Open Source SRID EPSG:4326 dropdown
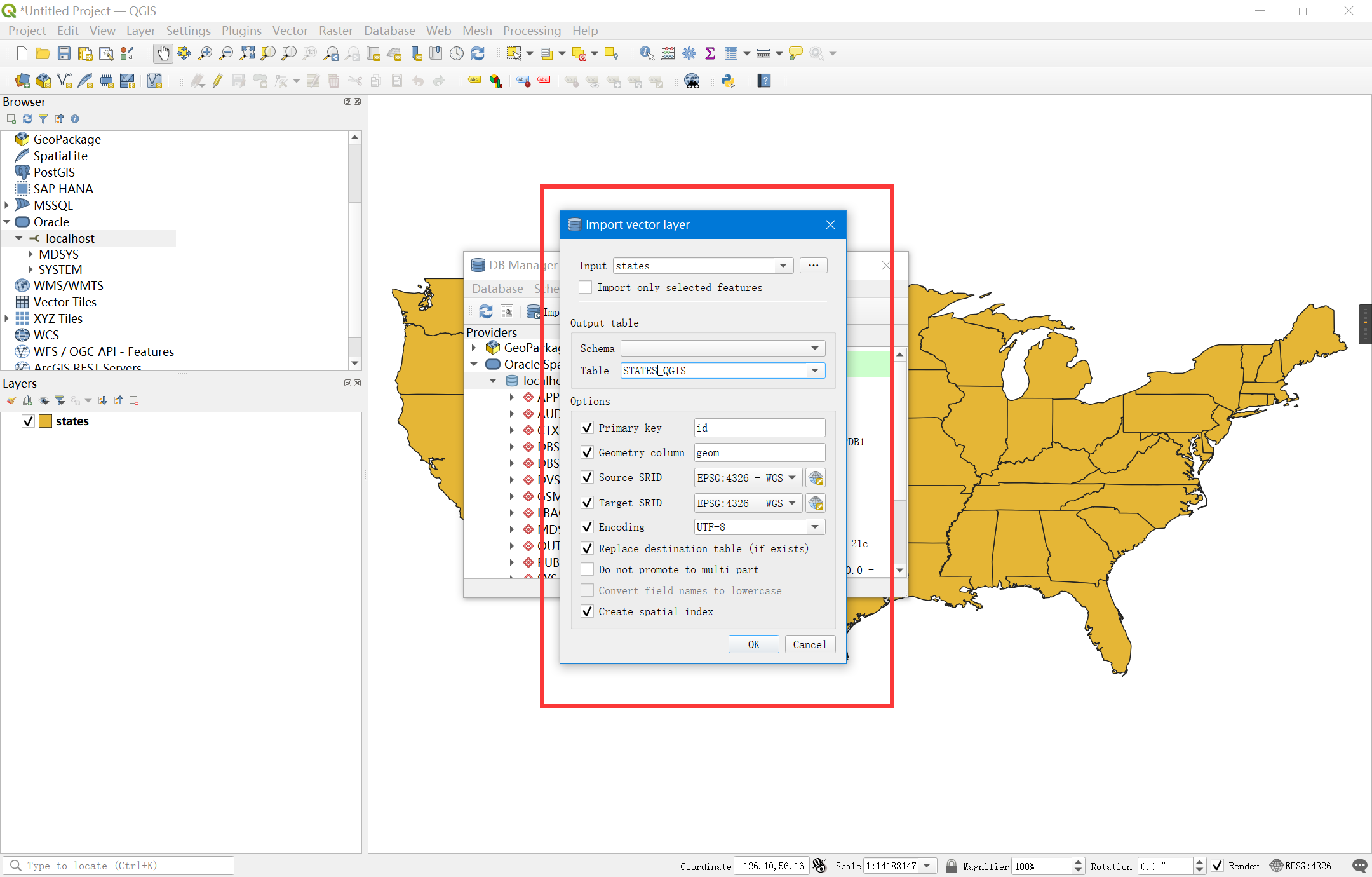 click(x=748, y=478)
